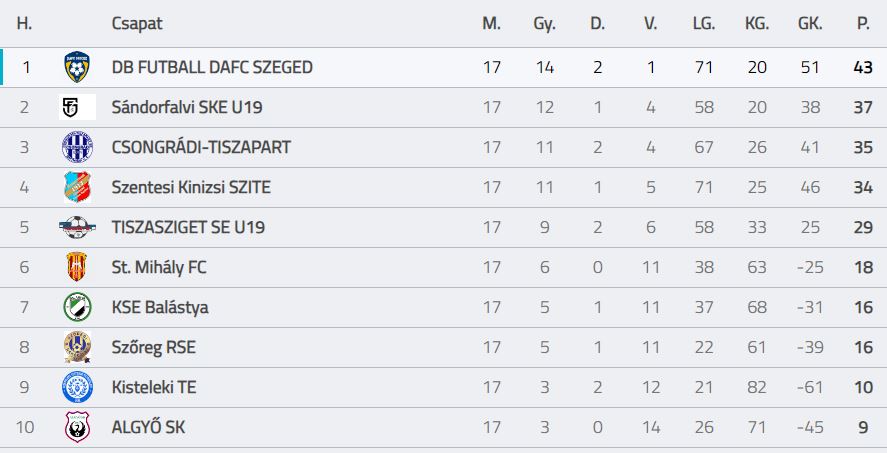
Task: Select the CSONGRÁDI-TISZAPART team name
Action: (x=201, y=147)
